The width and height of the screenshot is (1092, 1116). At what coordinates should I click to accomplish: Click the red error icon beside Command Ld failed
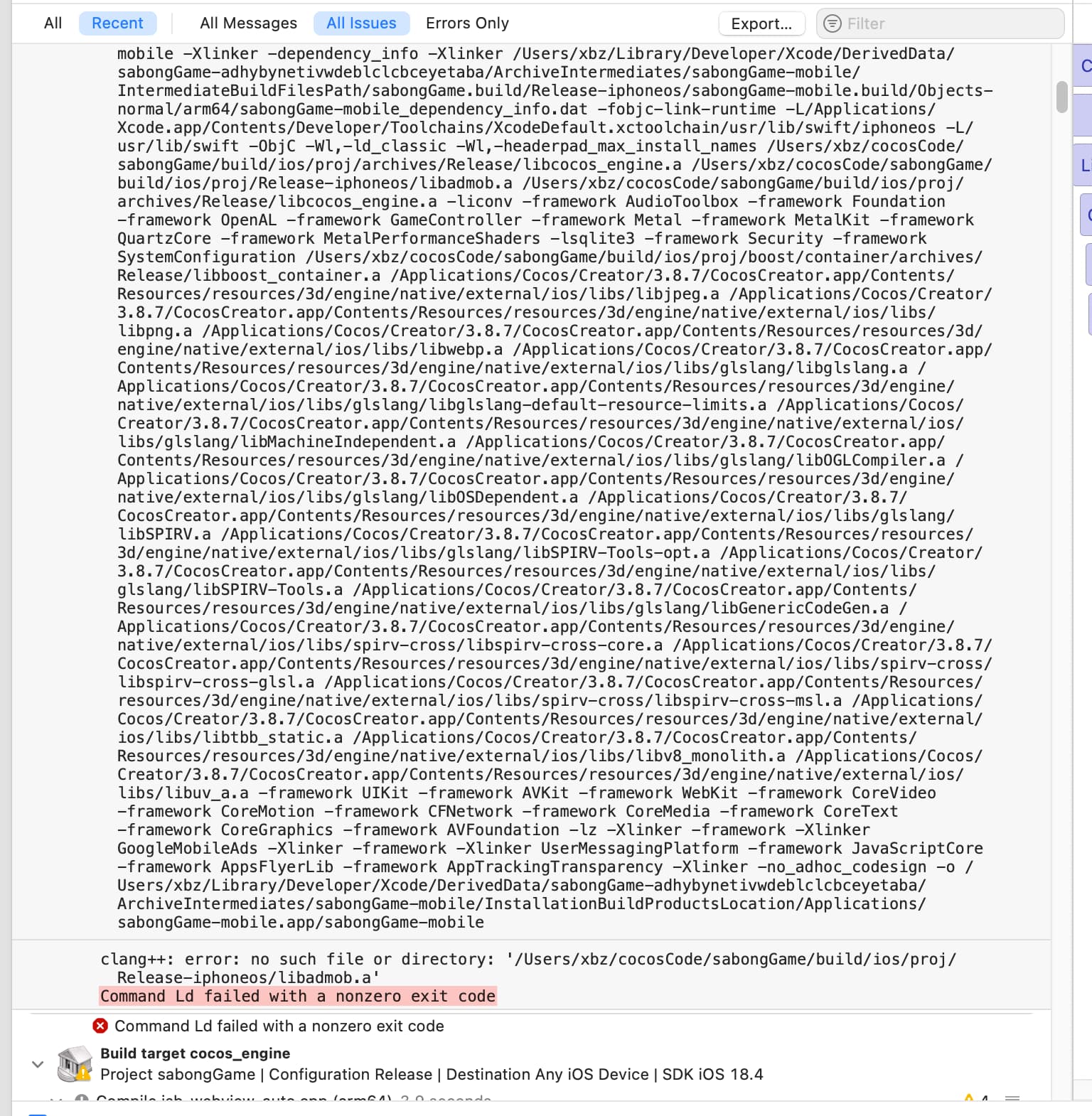pyautogui.click(x=100, y=1026)
